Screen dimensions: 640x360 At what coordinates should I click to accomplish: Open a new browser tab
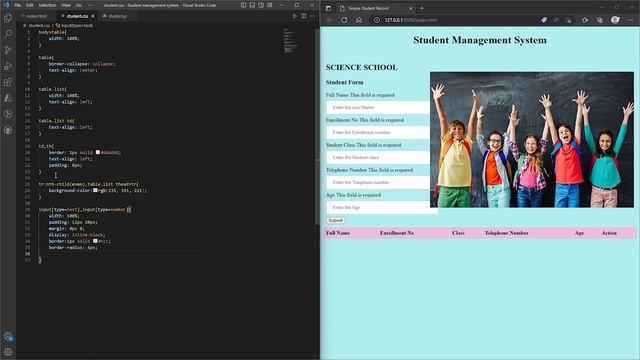coord(422,8)
